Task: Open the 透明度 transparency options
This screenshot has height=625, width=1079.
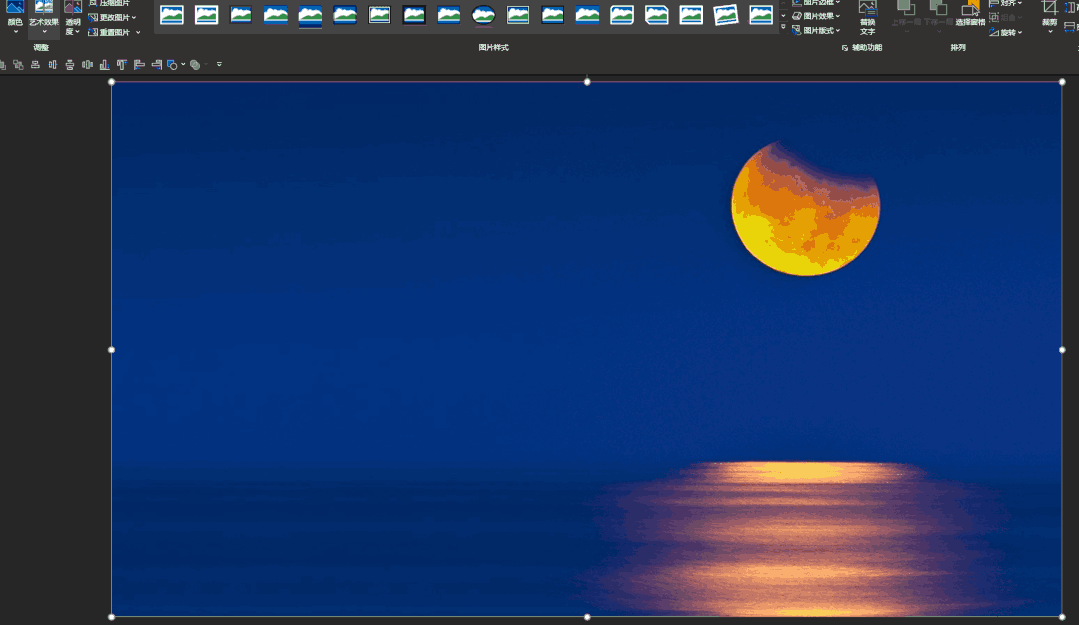Action: [x=73, y=18]
